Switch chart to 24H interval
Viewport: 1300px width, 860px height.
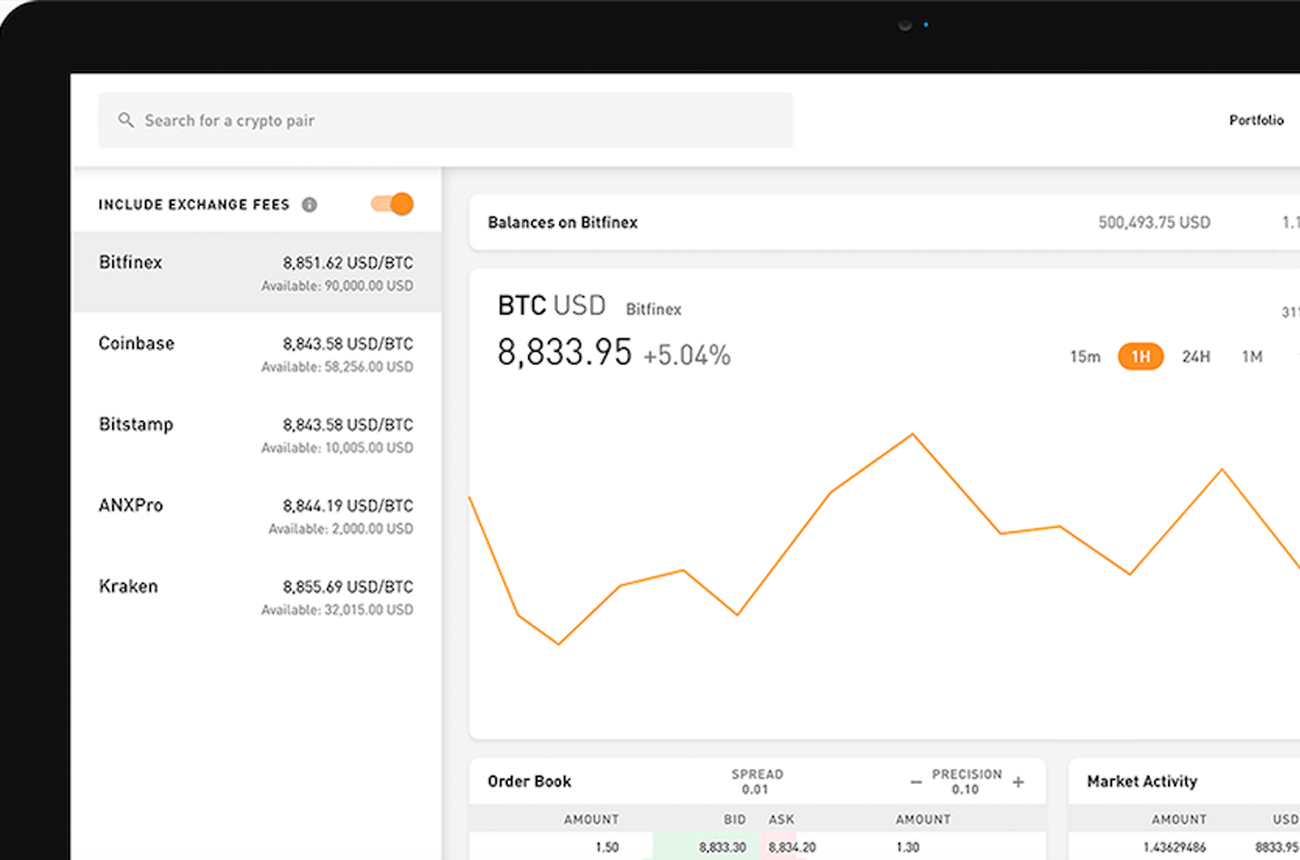tap(1196, 356)
